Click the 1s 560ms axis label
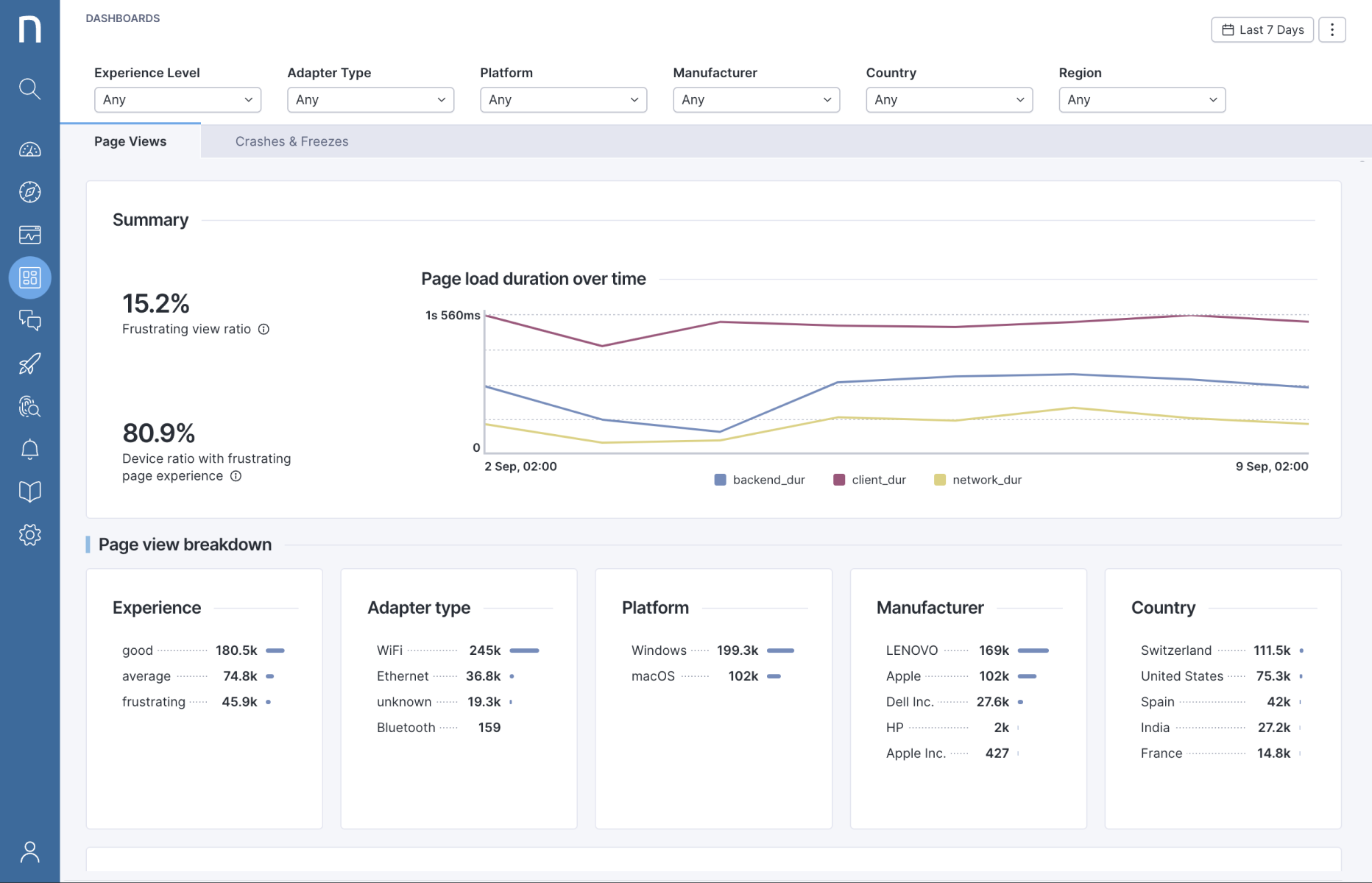This screenshot has height=883, width=1372. [x=453, y=316]
